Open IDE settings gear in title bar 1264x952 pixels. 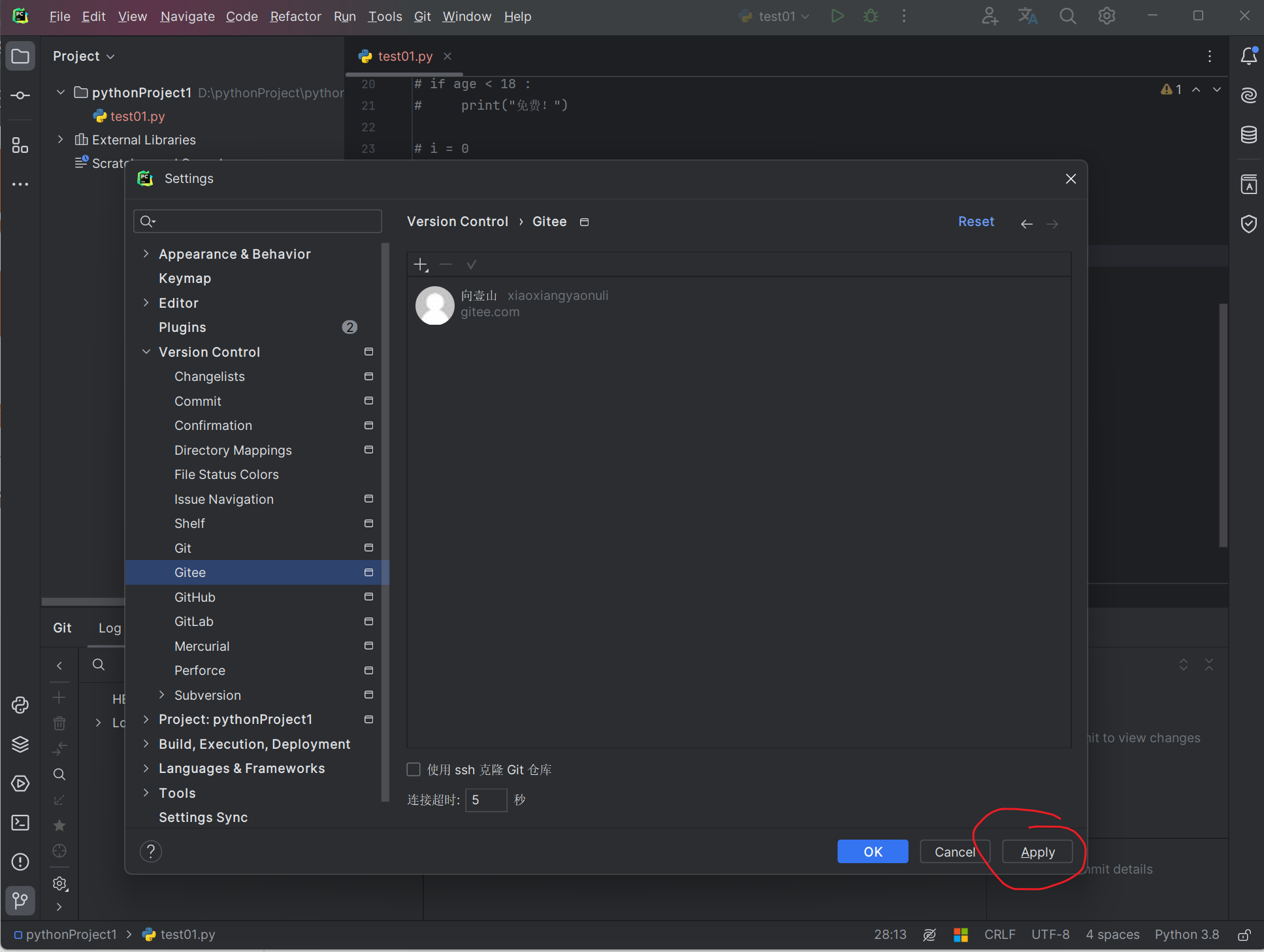(x=1107, y=16)
